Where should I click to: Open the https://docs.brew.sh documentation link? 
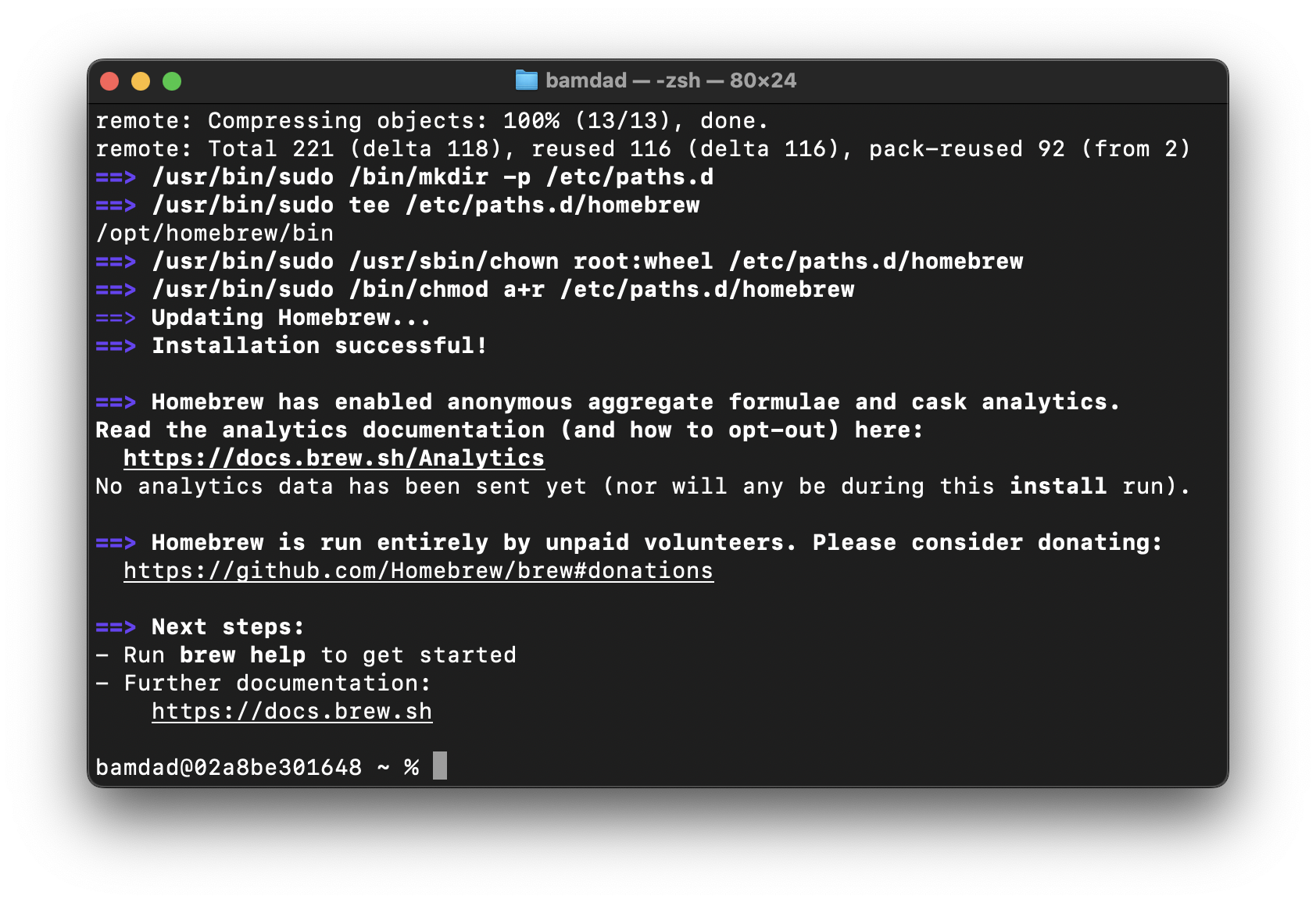click(x=291, y=712)
